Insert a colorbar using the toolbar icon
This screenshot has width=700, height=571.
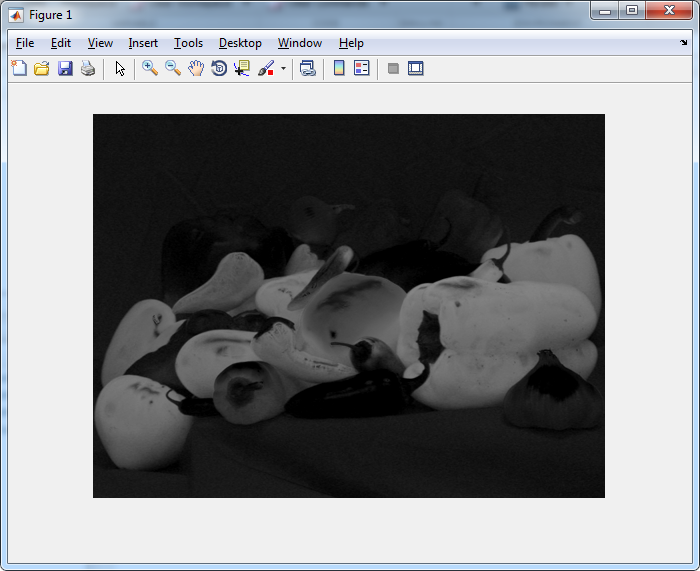point(339,69)
